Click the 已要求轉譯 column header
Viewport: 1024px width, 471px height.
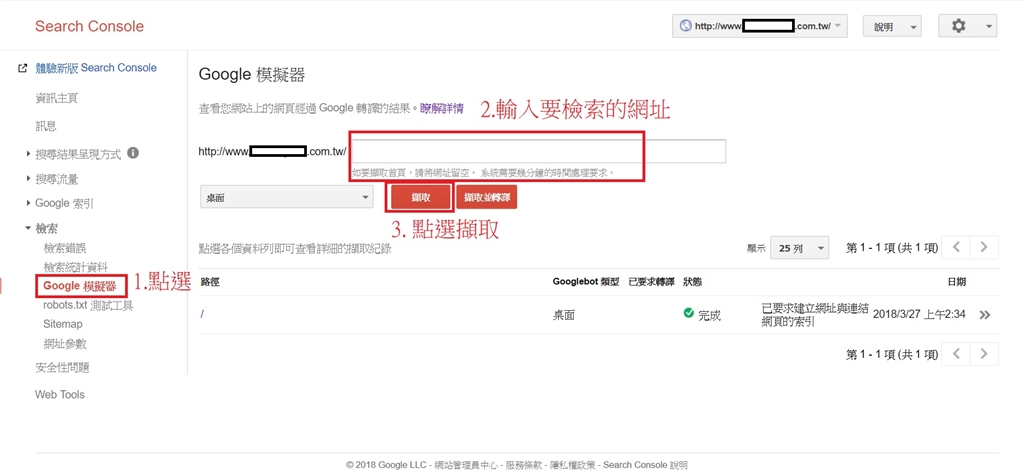point(651,282)
